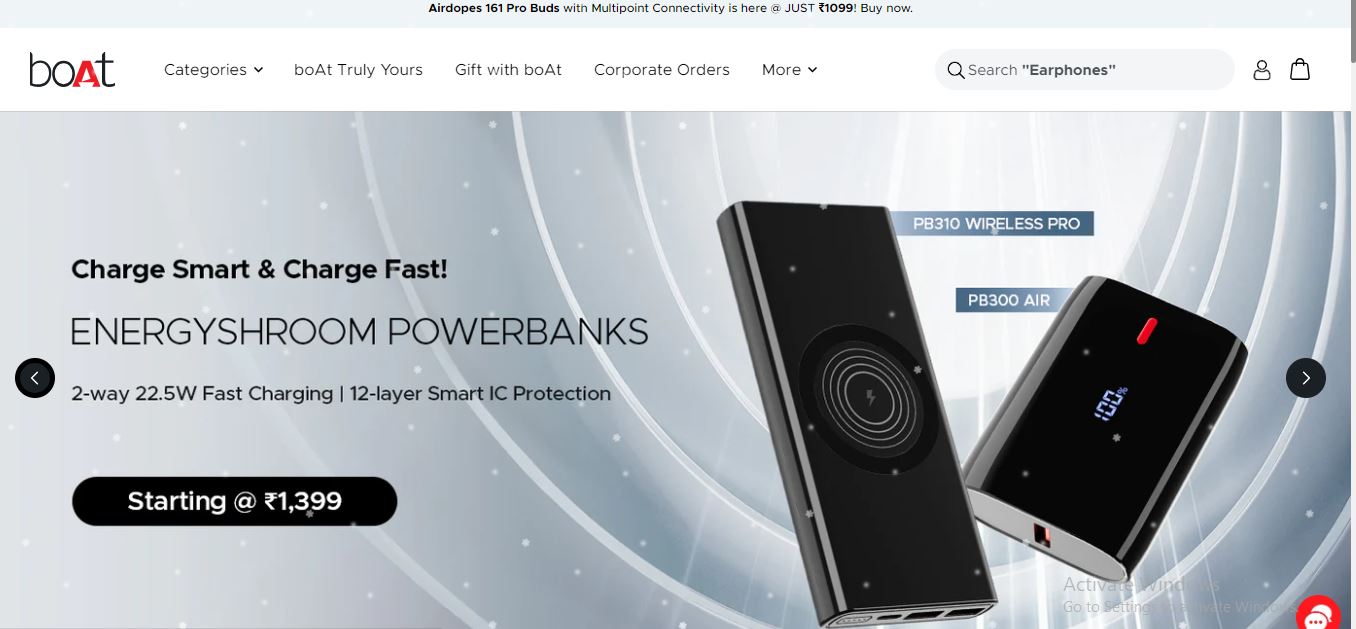
Task: Open the user account icon
Action: 1262,70
